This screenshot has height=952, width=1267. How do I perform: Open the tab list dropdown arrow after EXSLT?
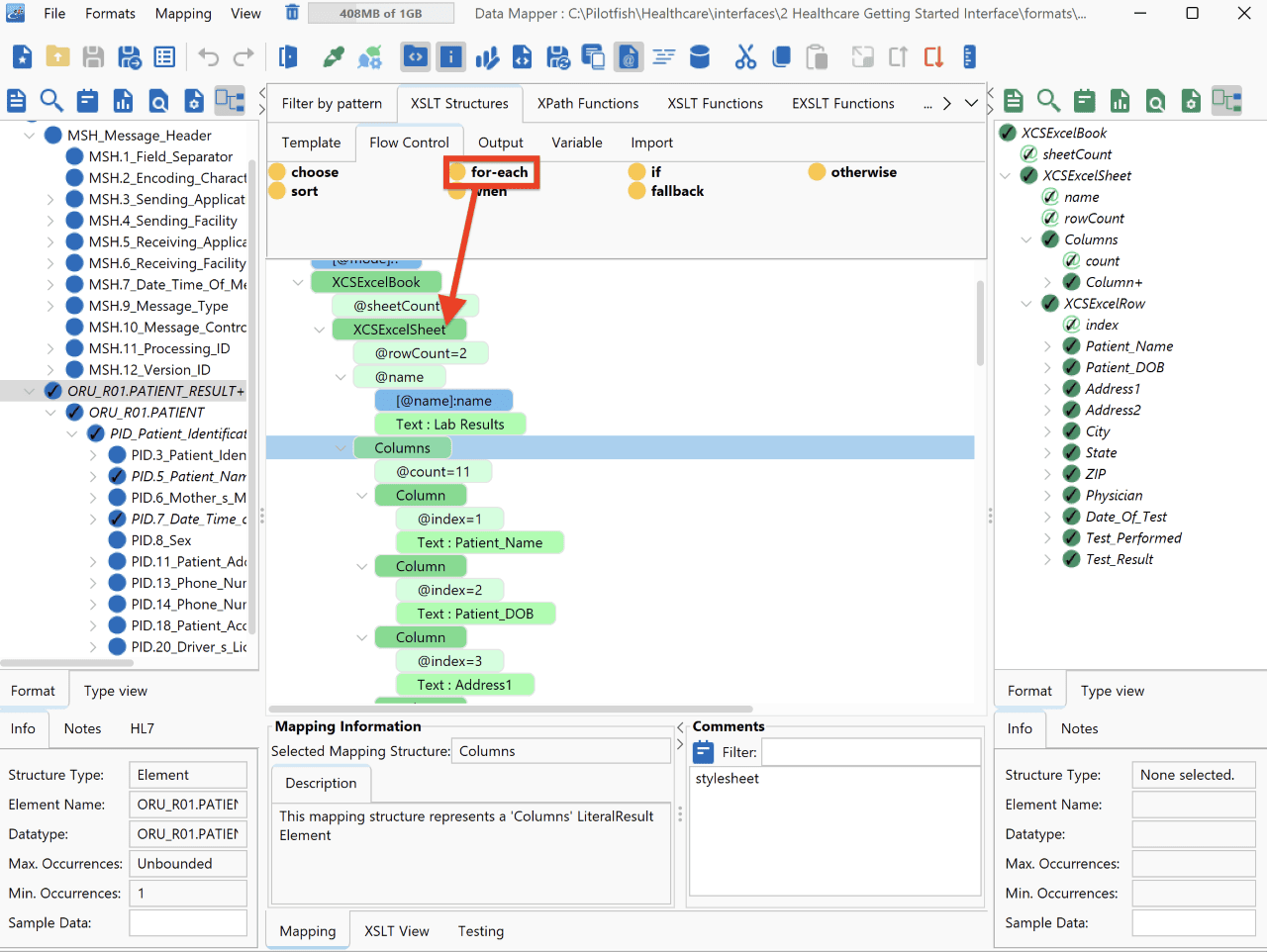(x=972, y=103)
